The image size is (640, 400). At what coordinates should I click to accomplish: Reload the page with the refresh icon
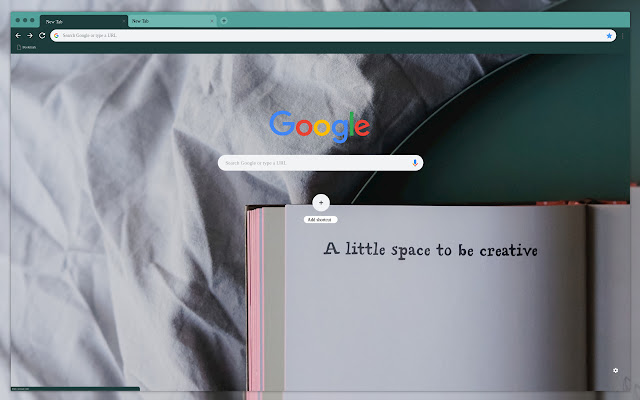coord(42,36)
